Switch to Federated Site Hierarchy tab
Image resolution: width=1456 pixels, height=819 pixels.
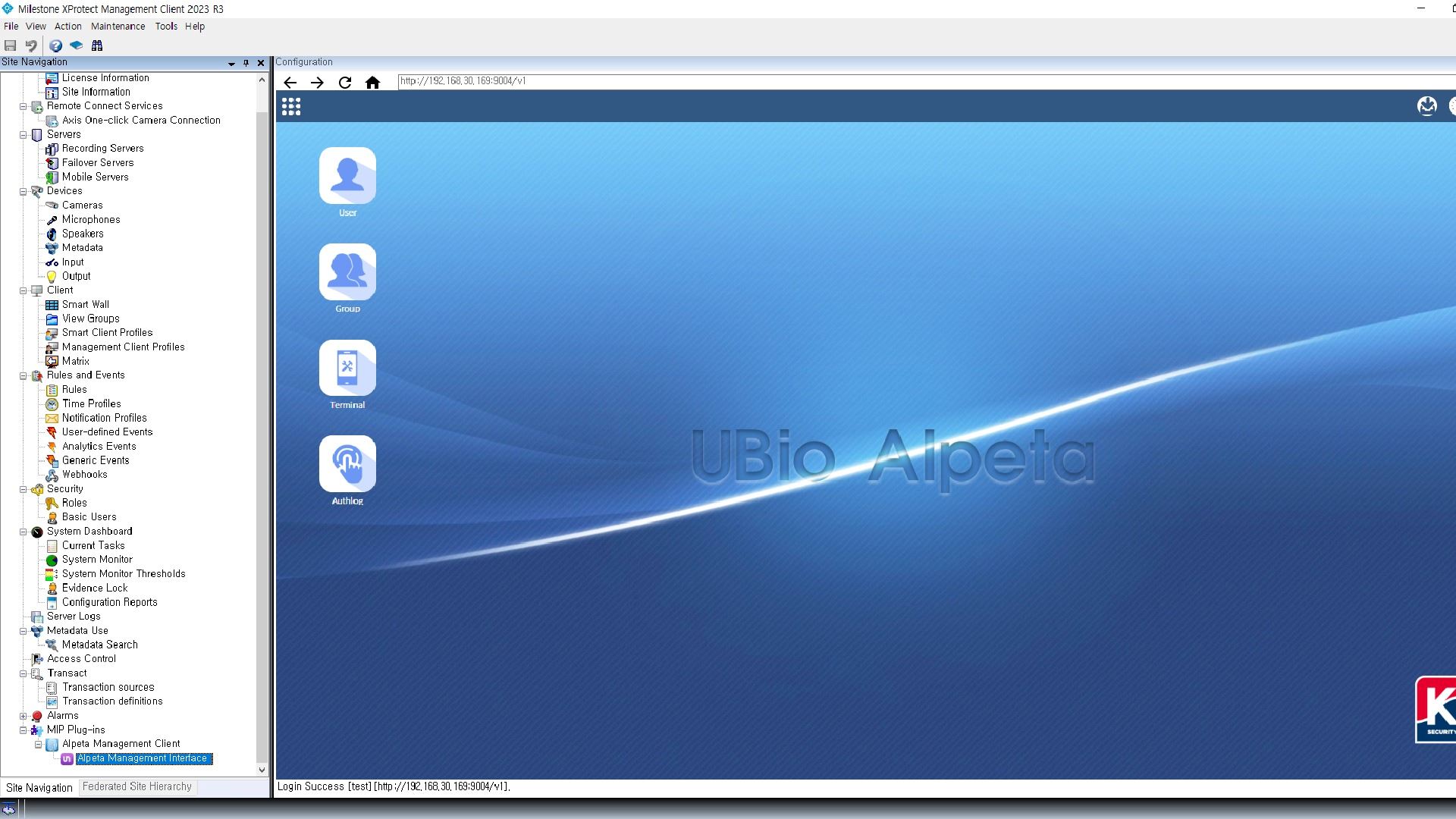point(137,786)
